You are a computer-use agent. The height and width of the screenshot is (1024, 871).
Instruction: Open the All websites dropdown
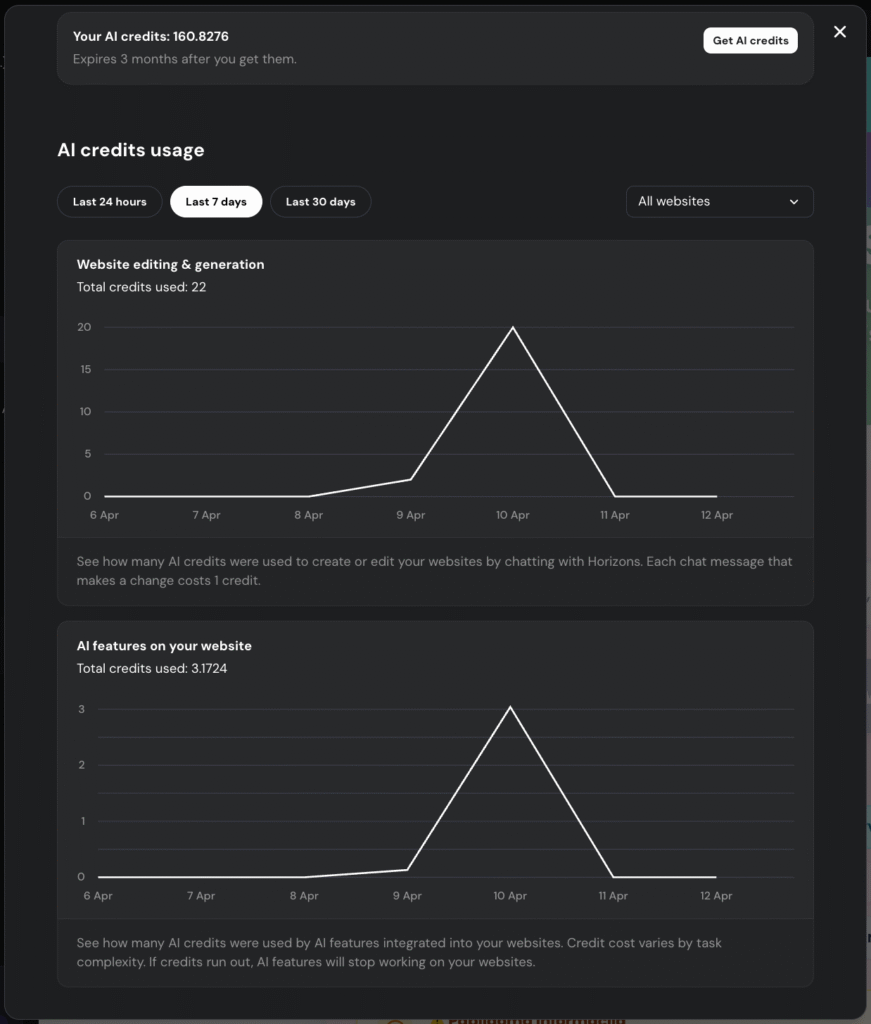pyautogui.click(x=719, y=201)
